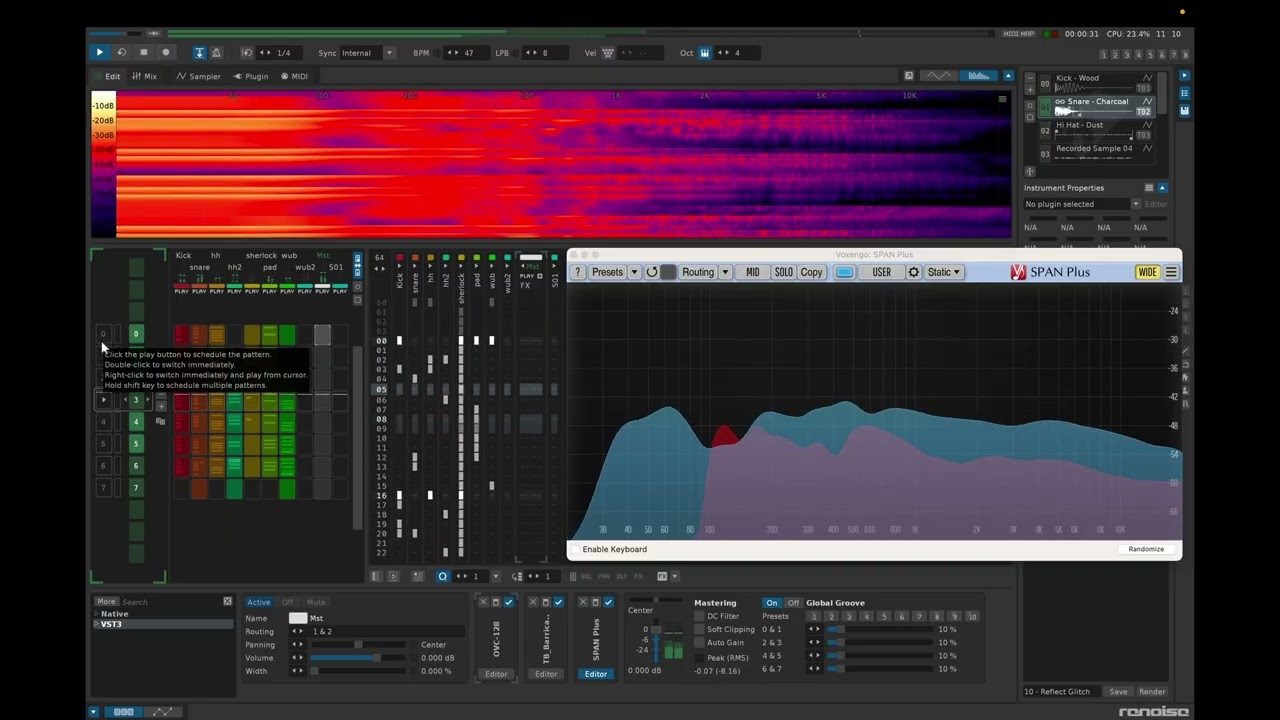Click the SPAN Plus help question mark

(x=578, y=272)
